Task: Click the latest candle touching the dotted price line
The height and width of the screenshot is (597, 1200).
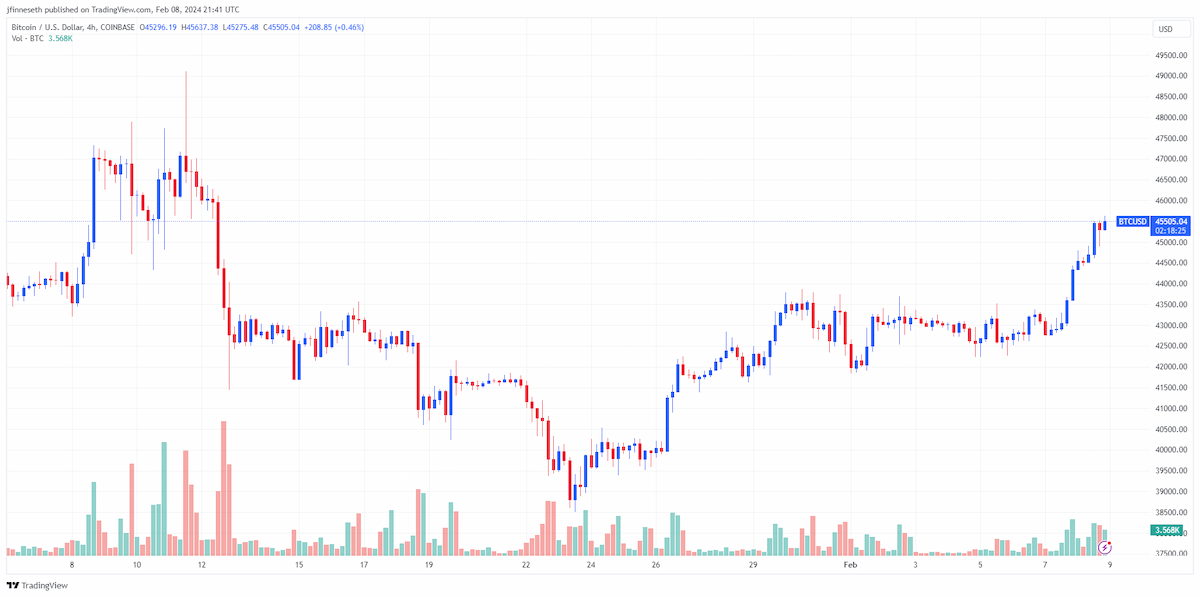Action: 1104,222
